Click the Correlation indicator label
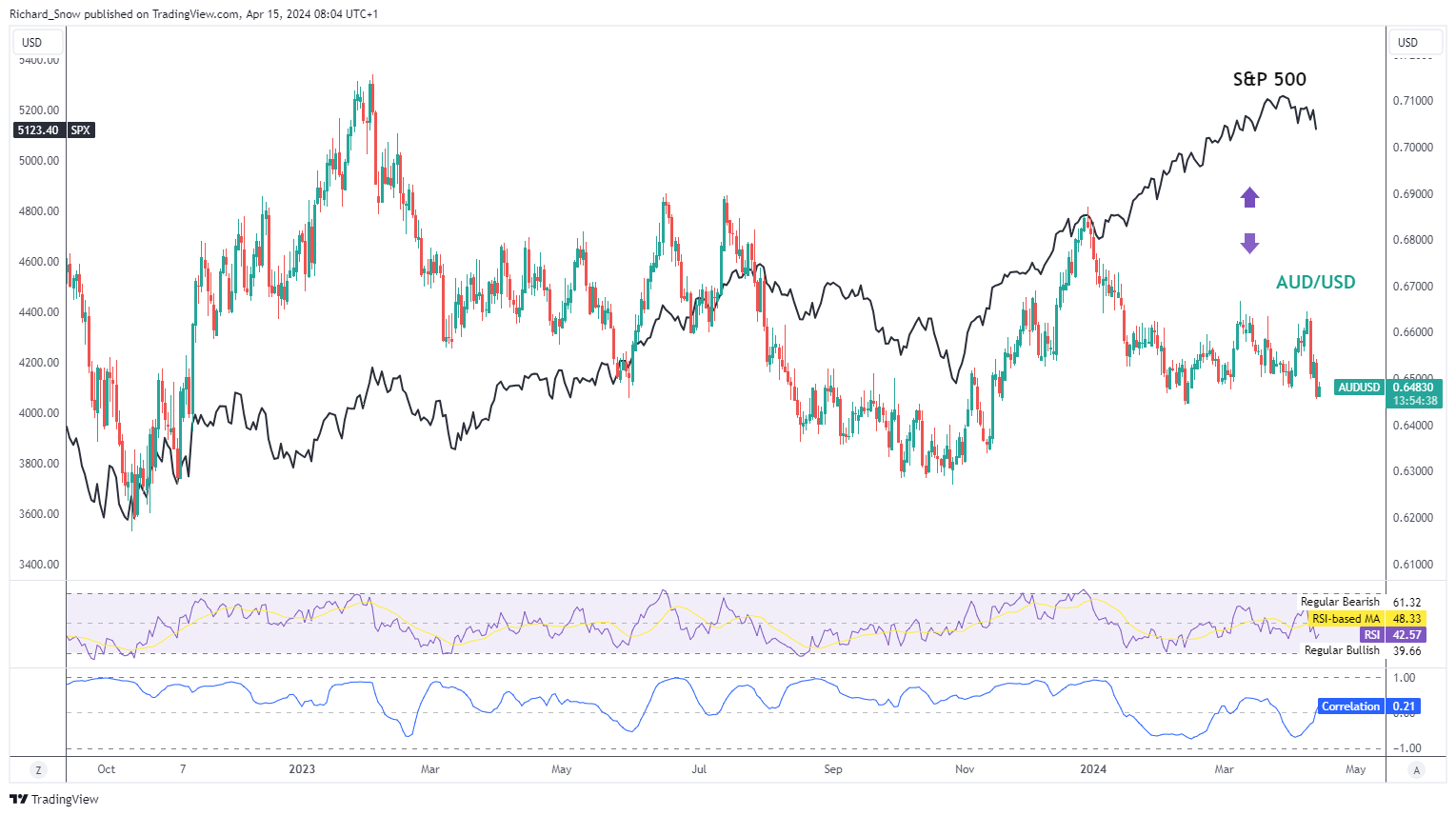Image resolution: width=1456 pixels, height=816 pixels. pyautogui.click(x=1350, y=707)
